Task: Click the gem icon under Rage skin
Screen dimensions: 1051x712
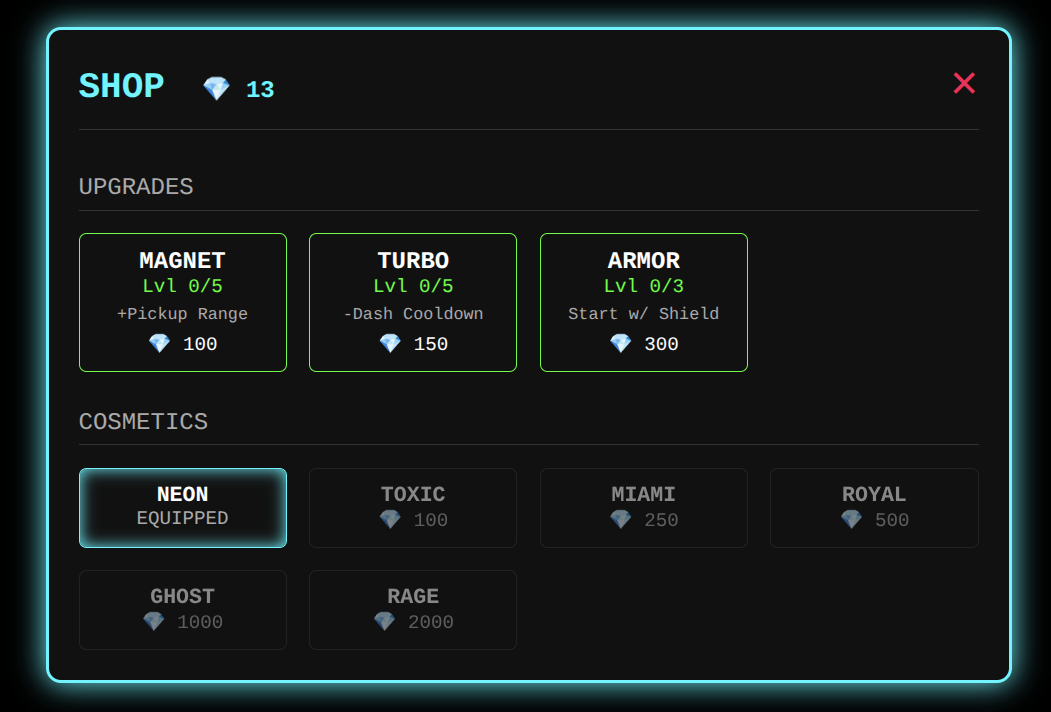Action: pos(385,622)
